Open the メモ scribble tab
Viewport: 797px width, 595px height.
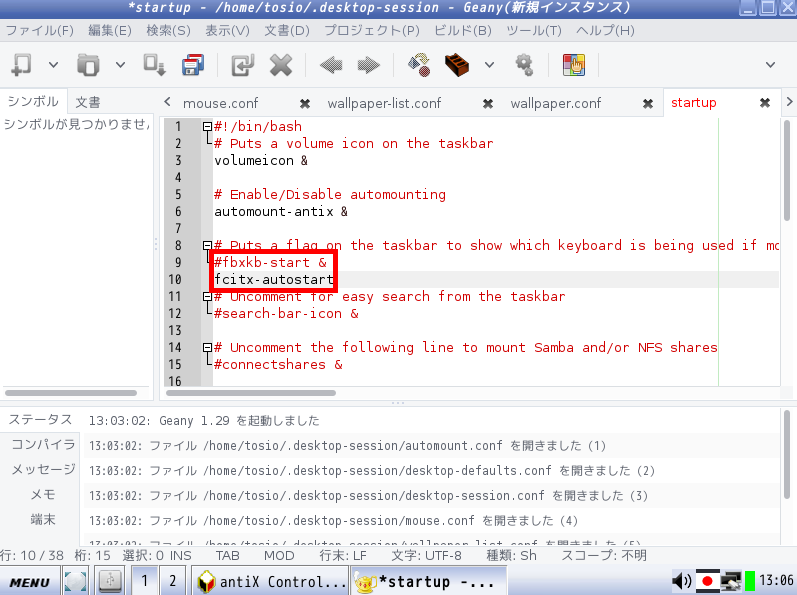point(43,494)
